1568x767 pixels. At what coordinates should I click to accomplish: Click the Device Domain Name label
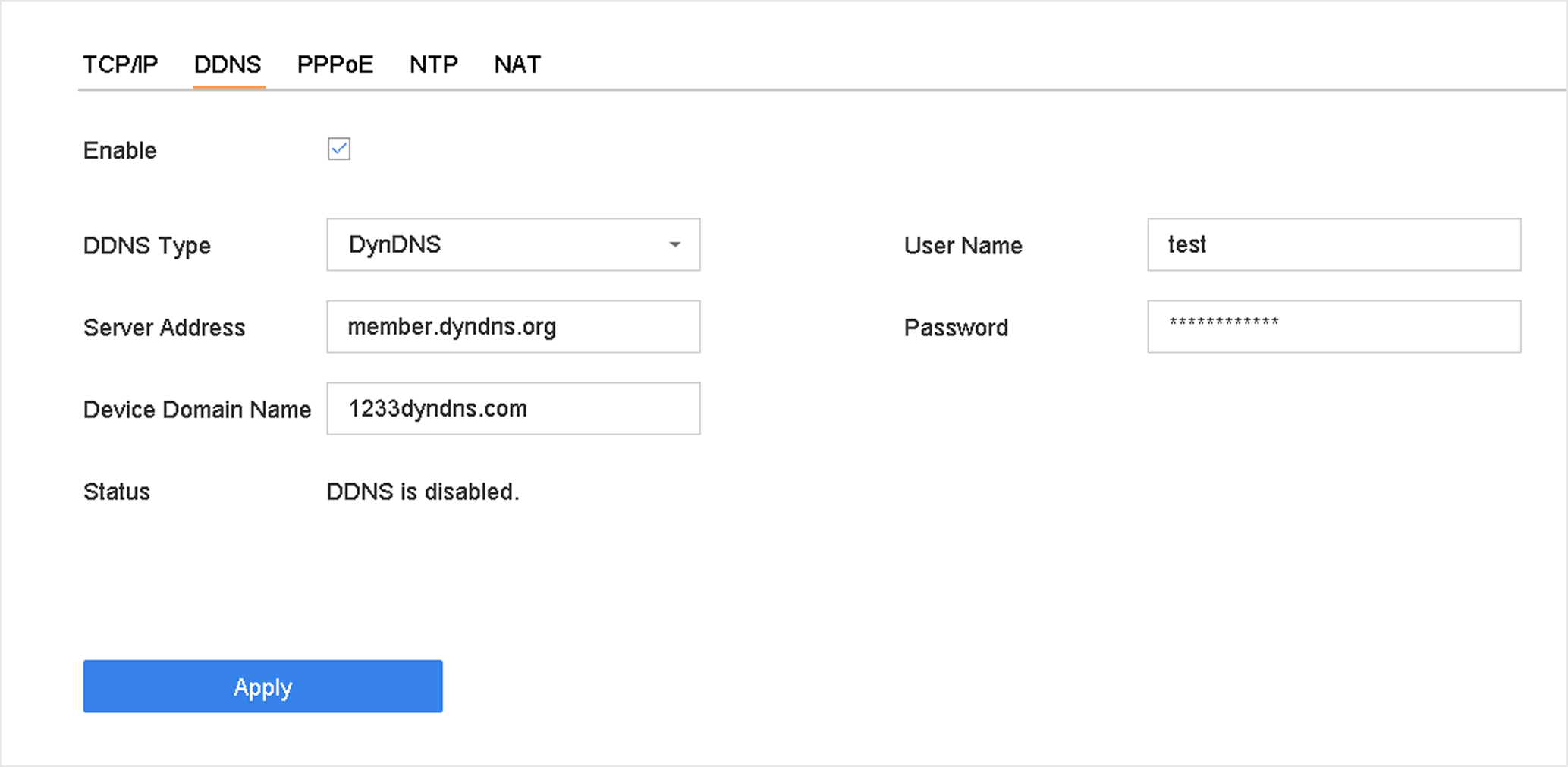click(196, 410)
